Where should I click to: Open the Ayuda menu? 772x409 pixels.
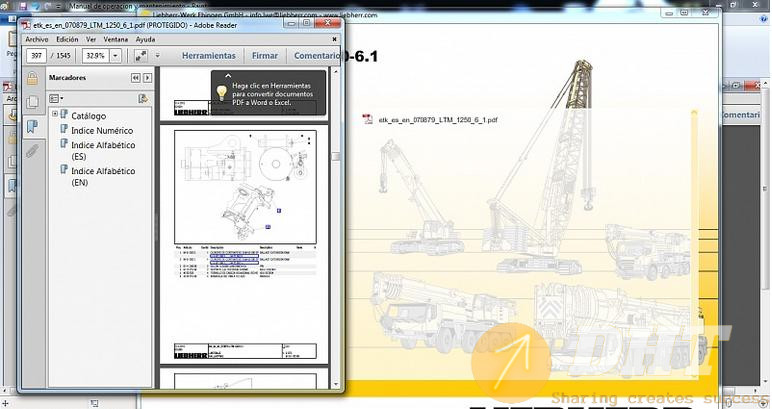click(145, 39)
